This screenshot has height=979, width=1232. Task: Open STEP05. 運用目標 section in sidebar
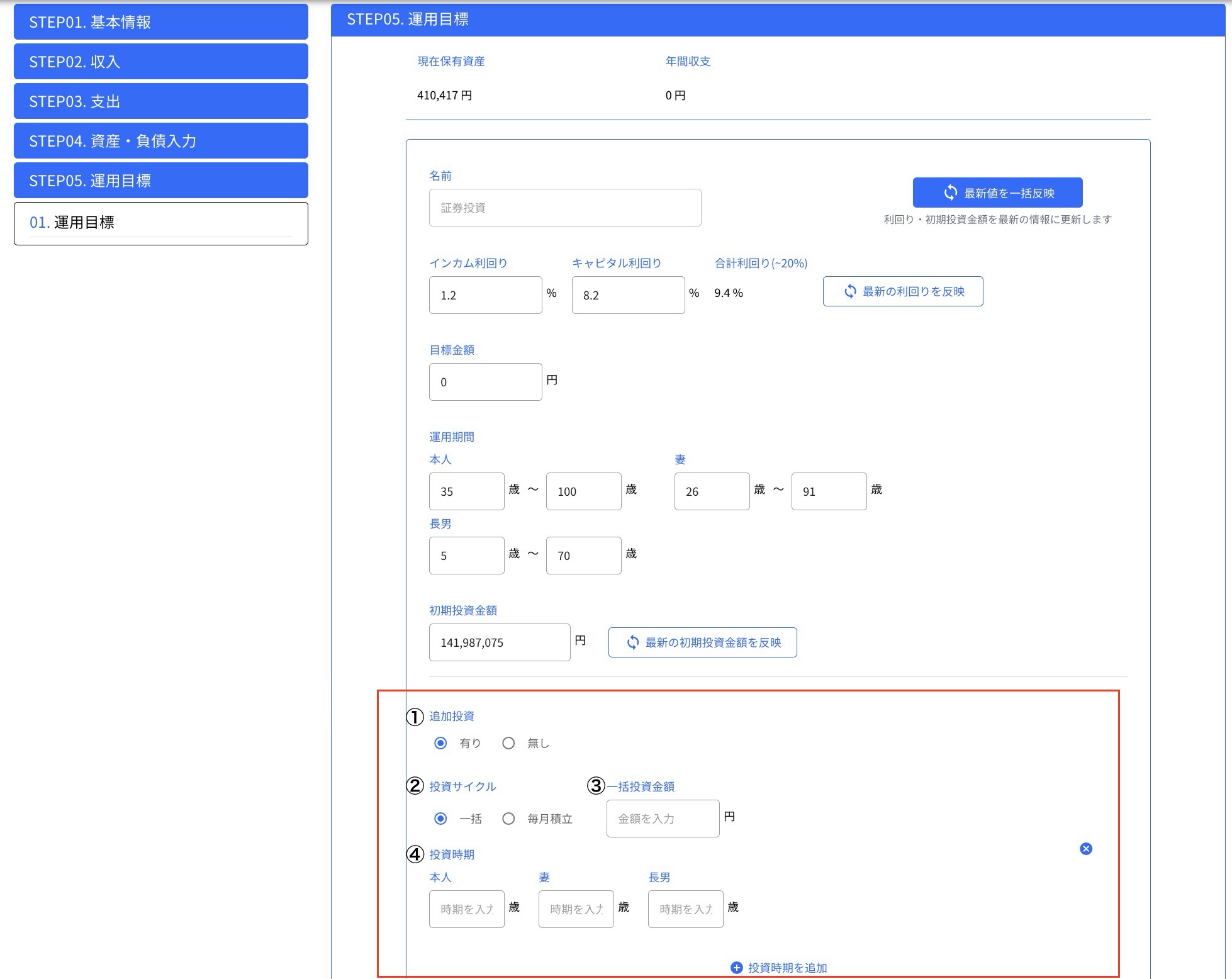pyautogui.click(x=161, y=181)
